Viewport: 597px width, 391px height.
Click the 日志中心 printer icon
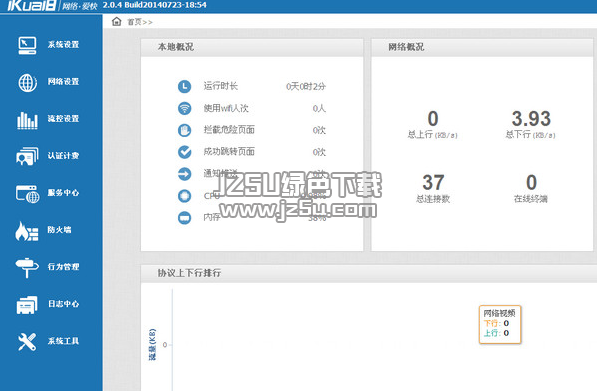[x=27, y=305]
